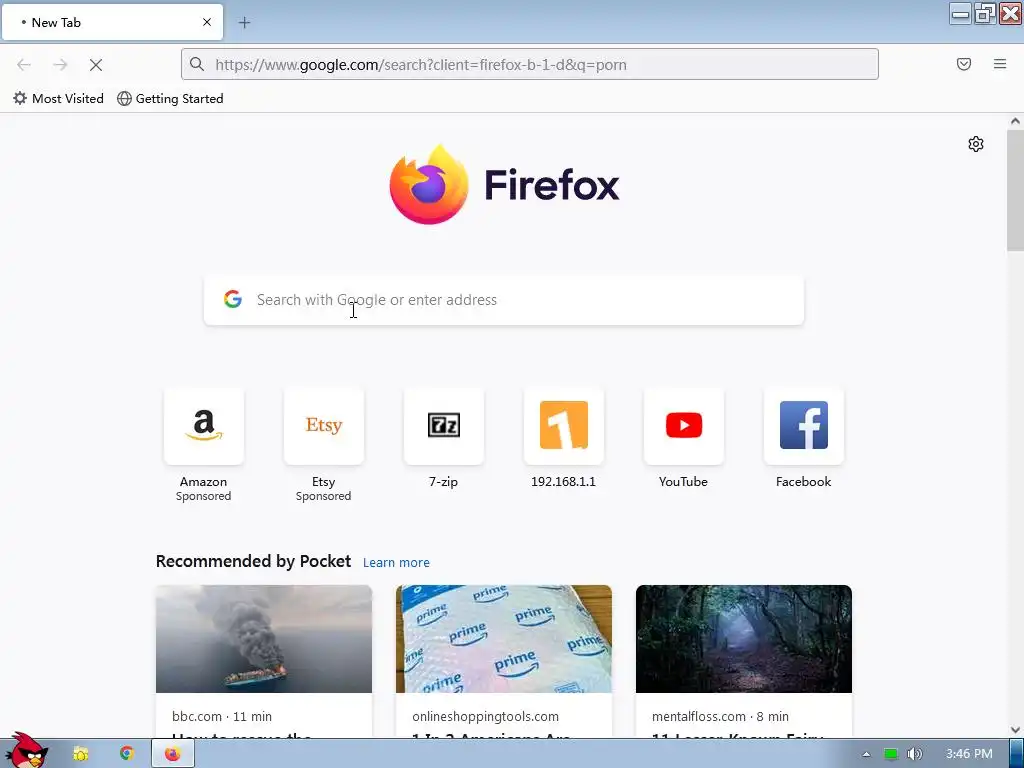
Task: Open new tab personalize settings gear
Action: click(976, 144)
